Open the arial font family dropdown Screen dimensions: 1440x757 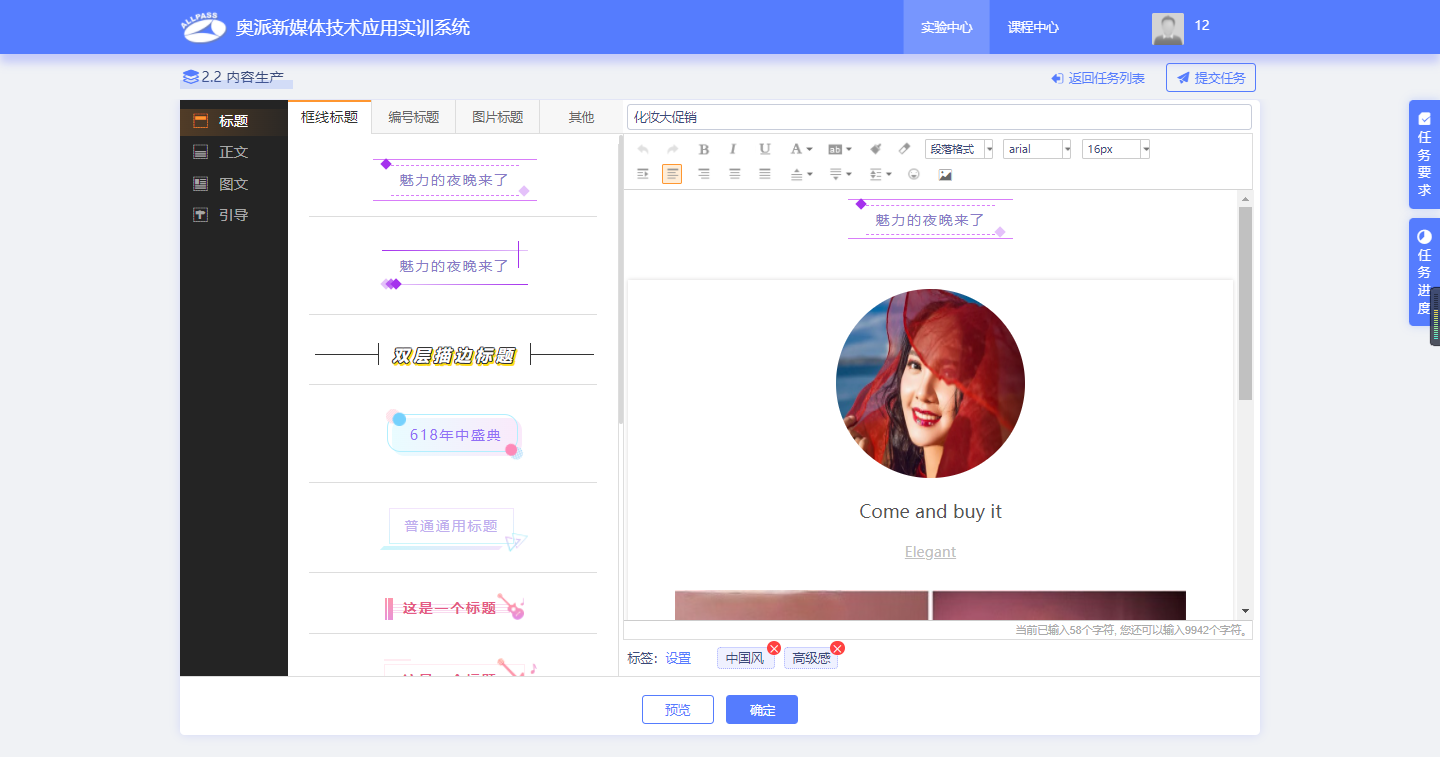pos(1037,149)
